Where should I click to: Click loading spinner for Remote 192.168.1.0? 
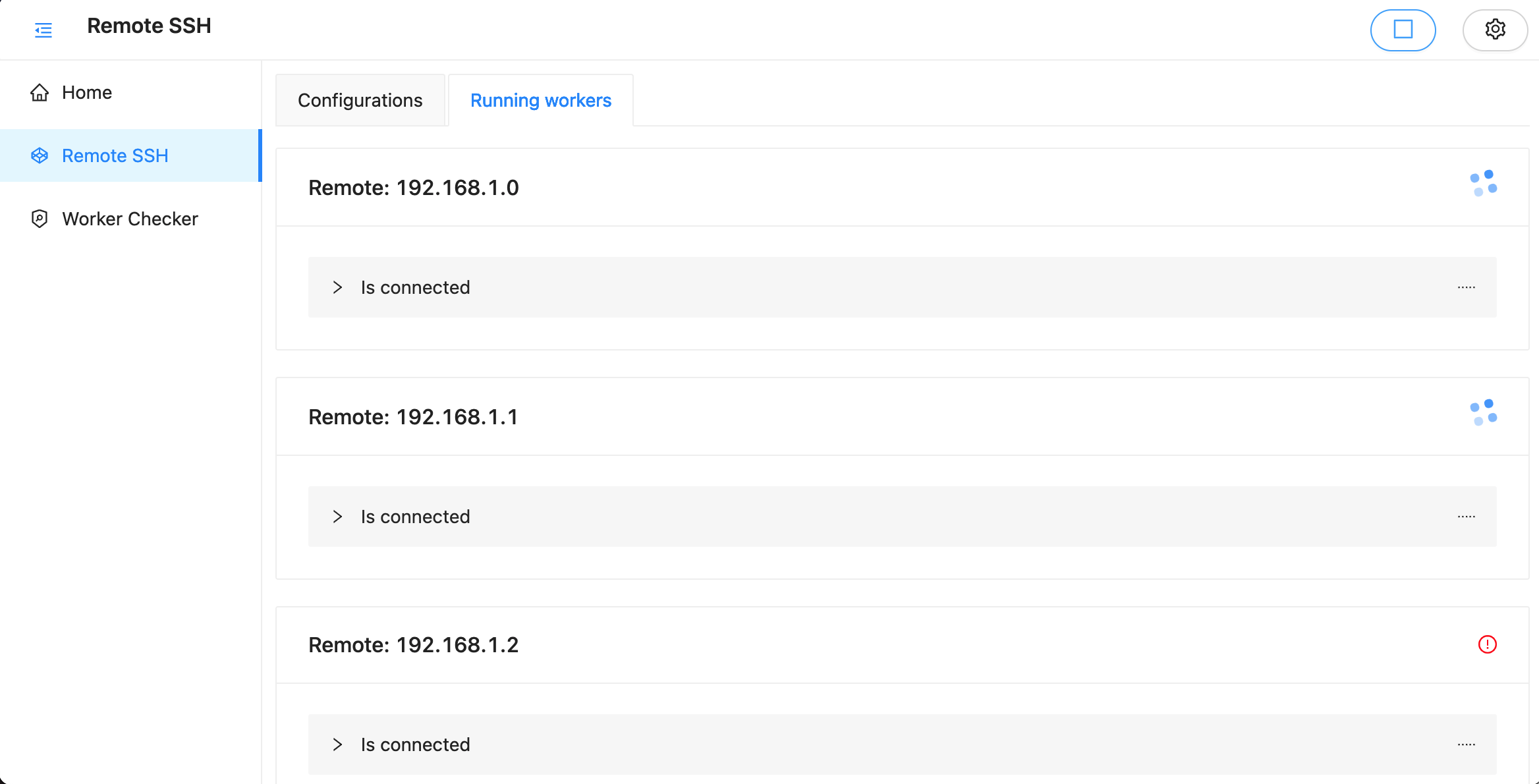click(x=1483, y=183)
